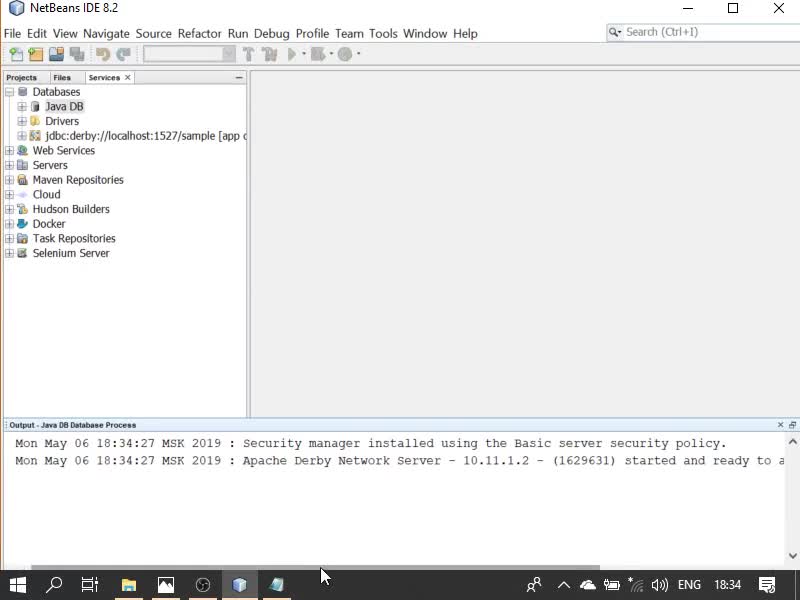The width and height of the screenshot is (800, 600).
Task: Click the Docker whale icon
Action: (22, 224)
